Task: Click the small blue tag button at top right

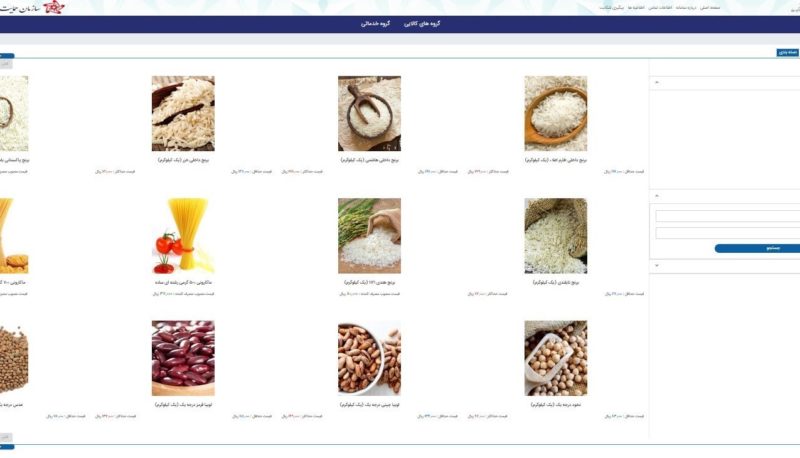Action: 788,53
